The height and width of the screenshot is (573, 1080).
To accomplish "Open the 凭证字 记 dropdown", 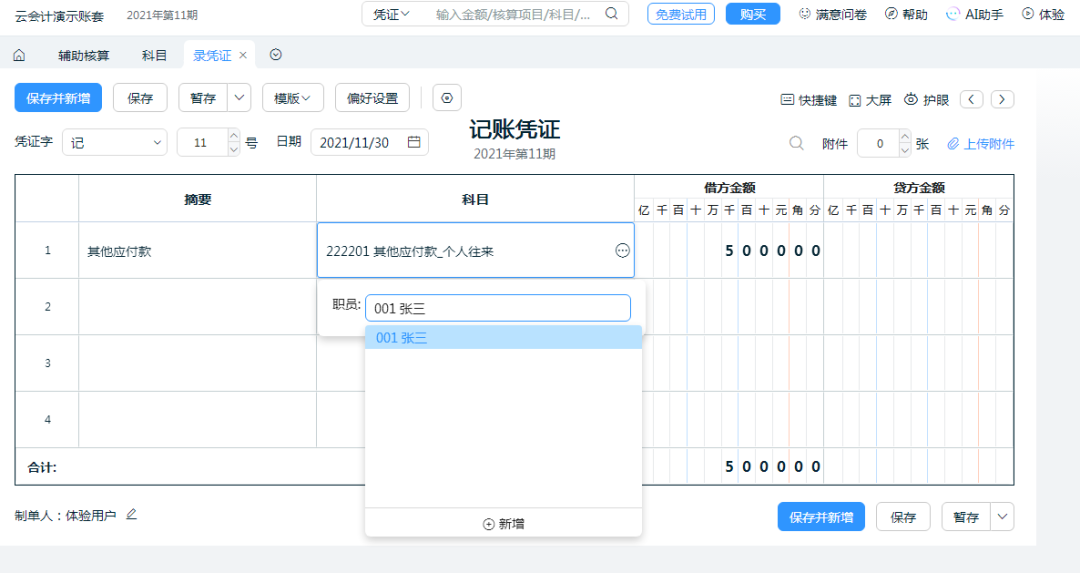I will pyautogui.click(x=115, y=143).
